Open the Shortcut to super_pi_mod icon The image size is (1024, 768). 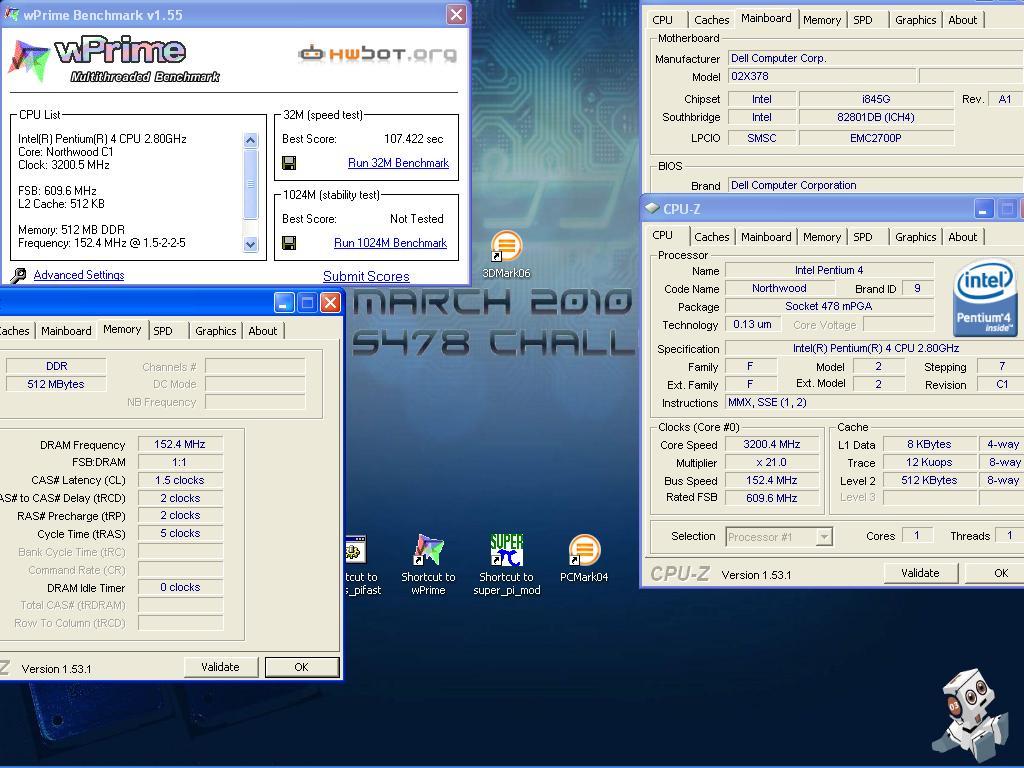[x=507, y=565]
